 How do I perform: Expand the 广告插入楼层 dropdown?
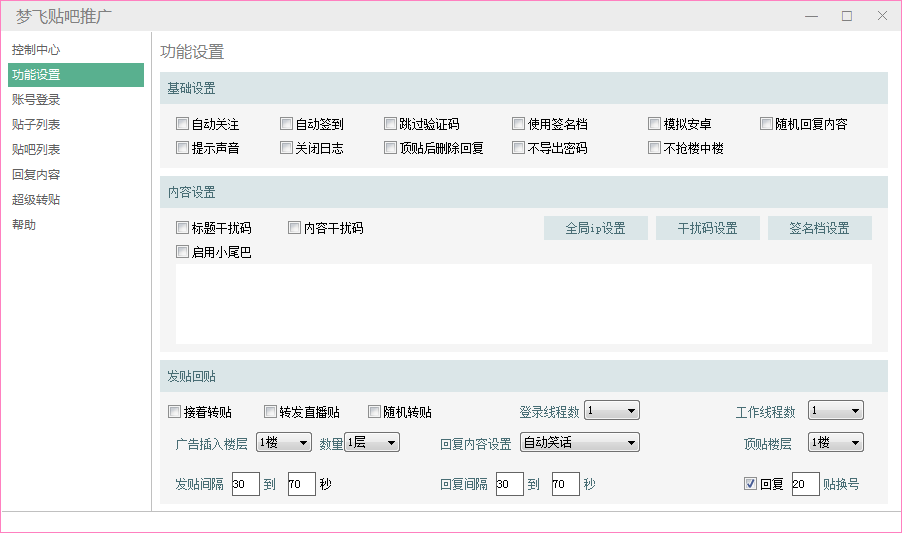(x=284, y=443)
